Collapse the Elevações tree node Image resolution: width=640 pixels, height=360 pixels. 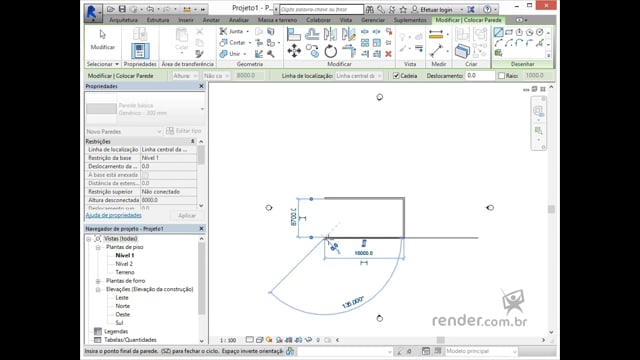pyautogui.click(x=98, y=289)
